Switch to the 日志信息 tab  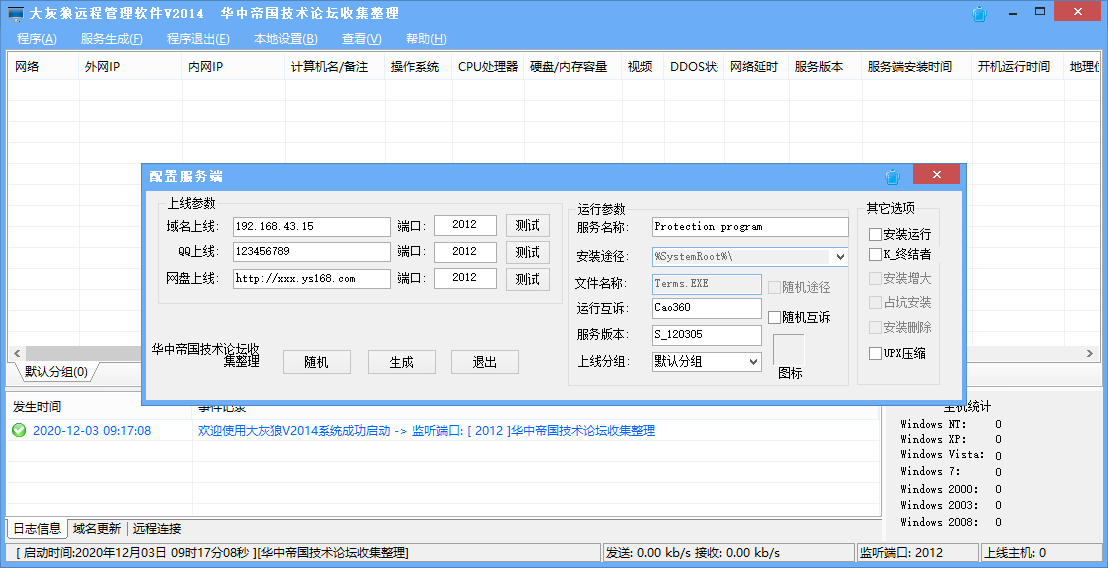[x=37, y=528]
